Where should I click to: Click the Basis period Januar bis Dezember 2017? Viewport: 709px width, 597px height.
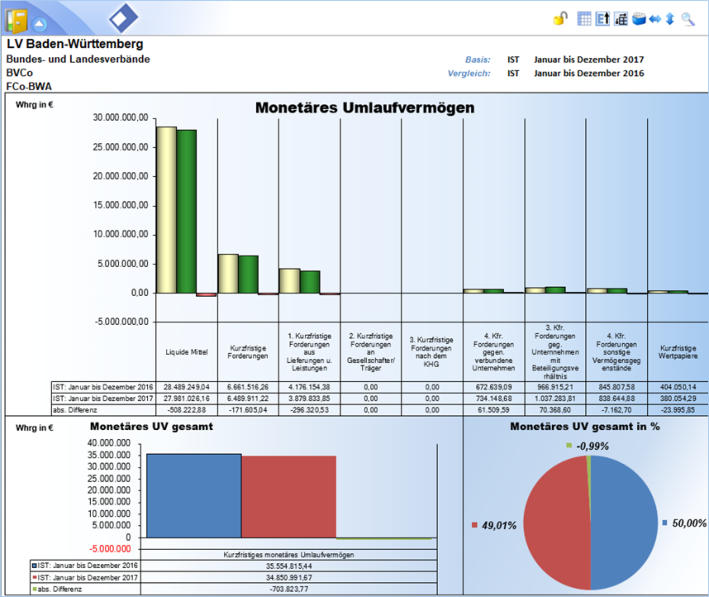pos(588,59)
